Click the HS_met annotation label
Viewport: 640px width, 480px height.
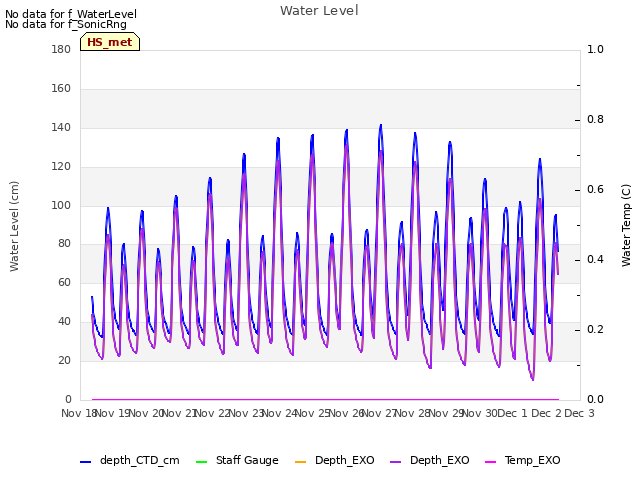point(110,42)
